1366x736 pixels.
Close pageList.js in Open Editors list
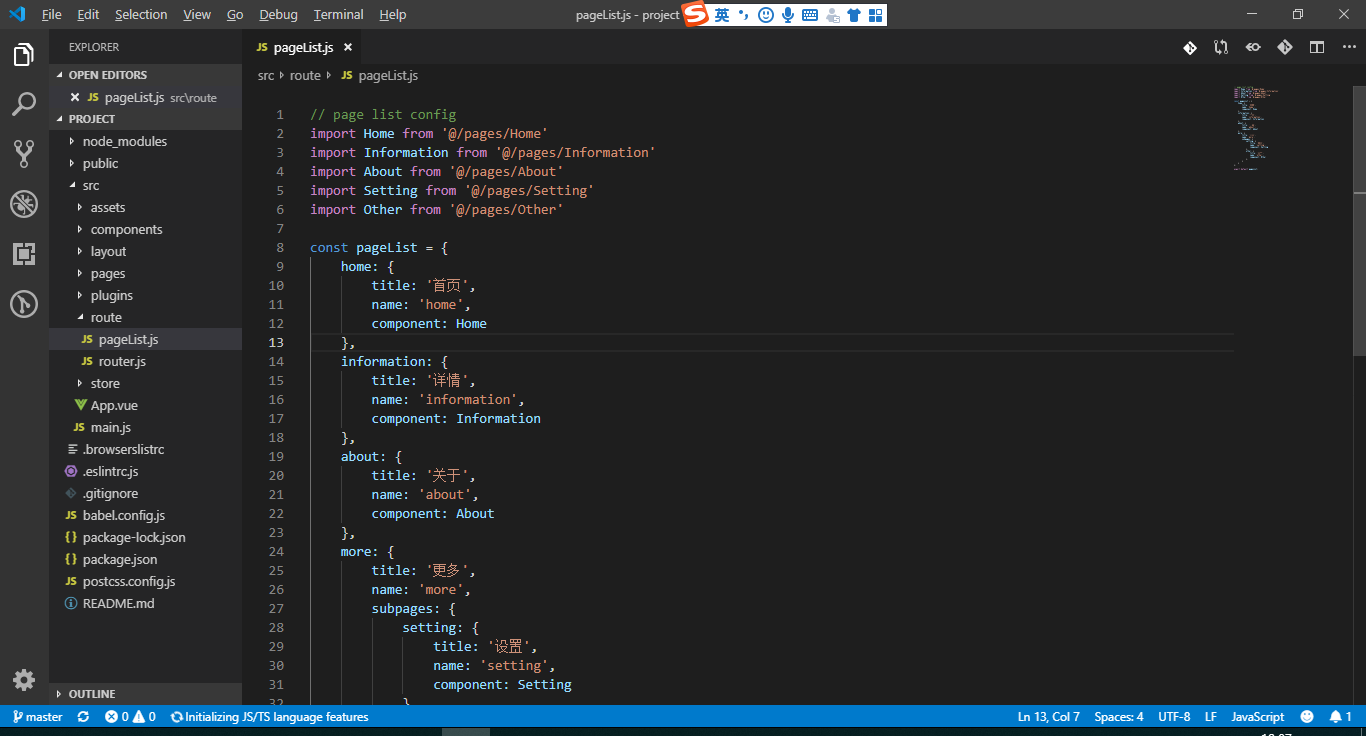pyautogui.click(x=75, y=97)
